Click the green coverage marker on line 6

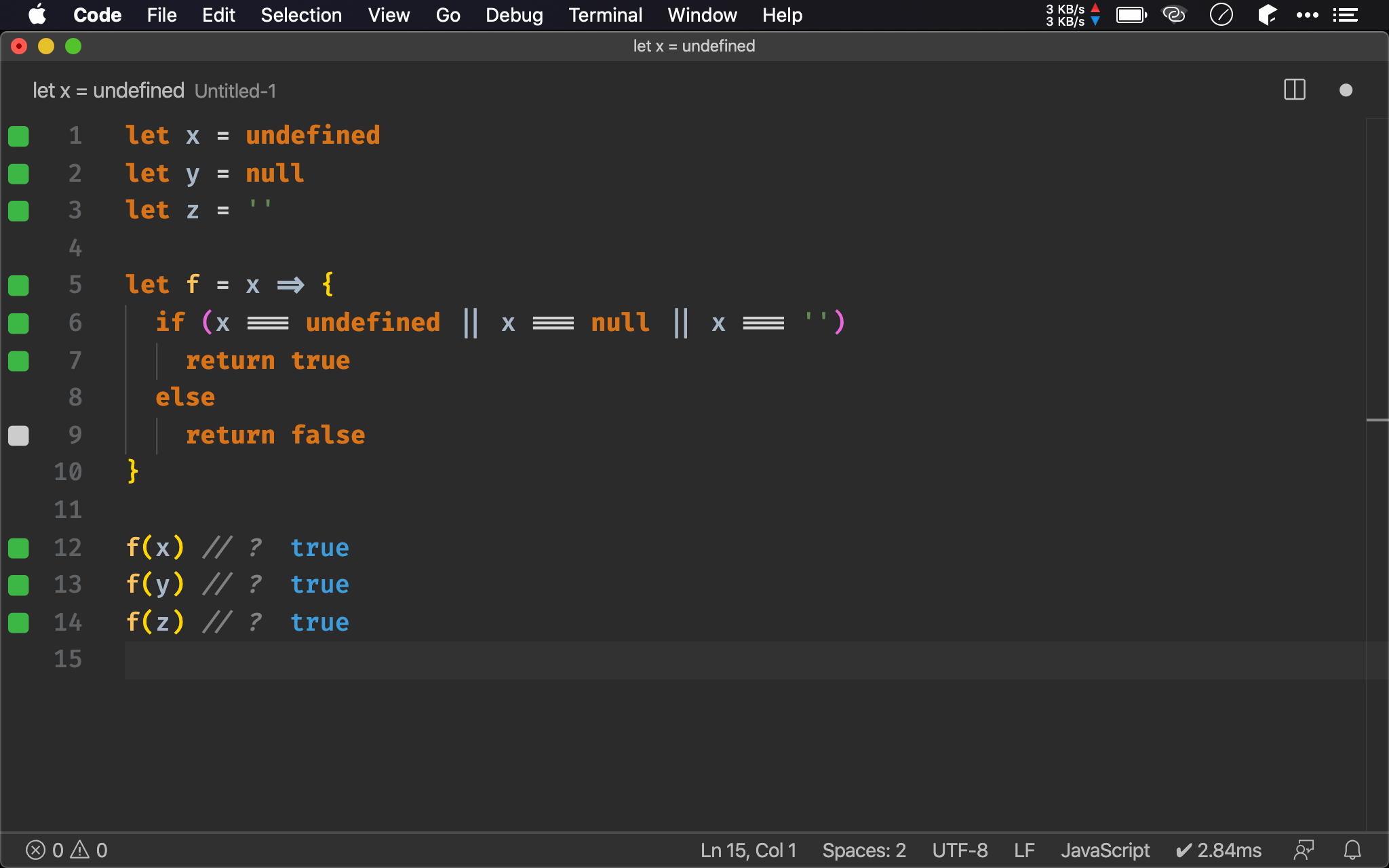pyautogui.click(x=18, y=323)
